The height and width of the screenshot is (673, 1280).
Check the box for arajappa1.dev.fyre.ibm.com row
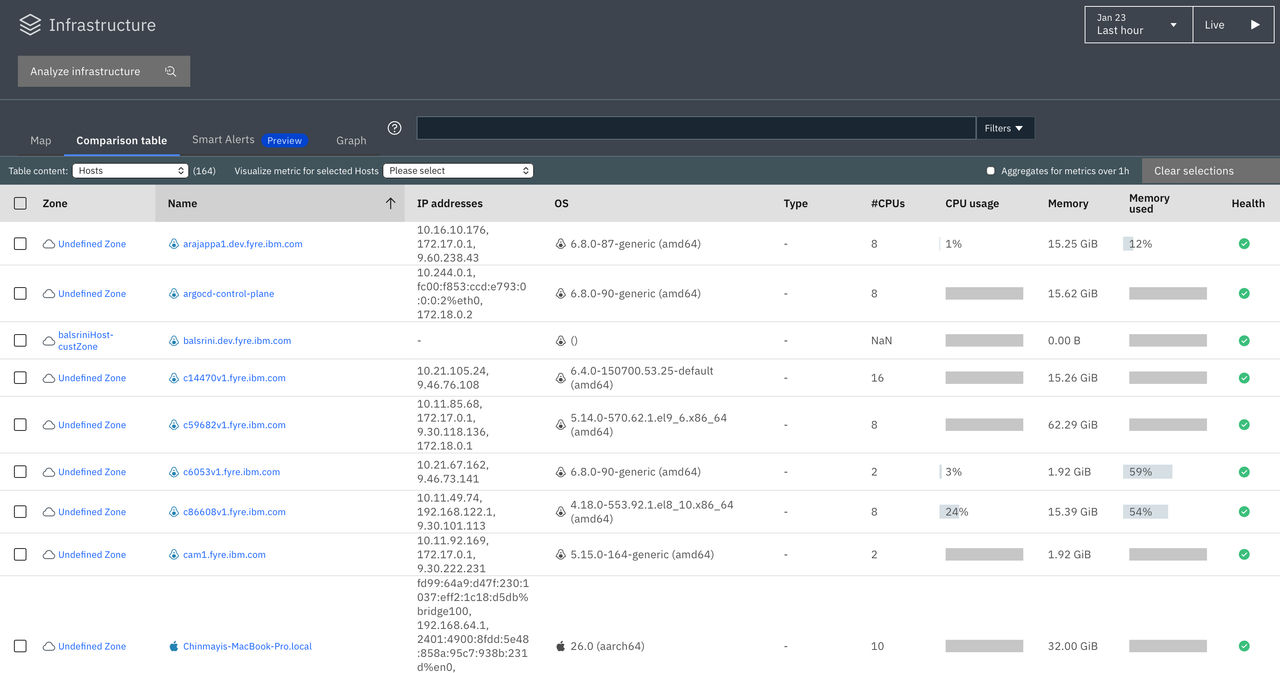(20, 244)
